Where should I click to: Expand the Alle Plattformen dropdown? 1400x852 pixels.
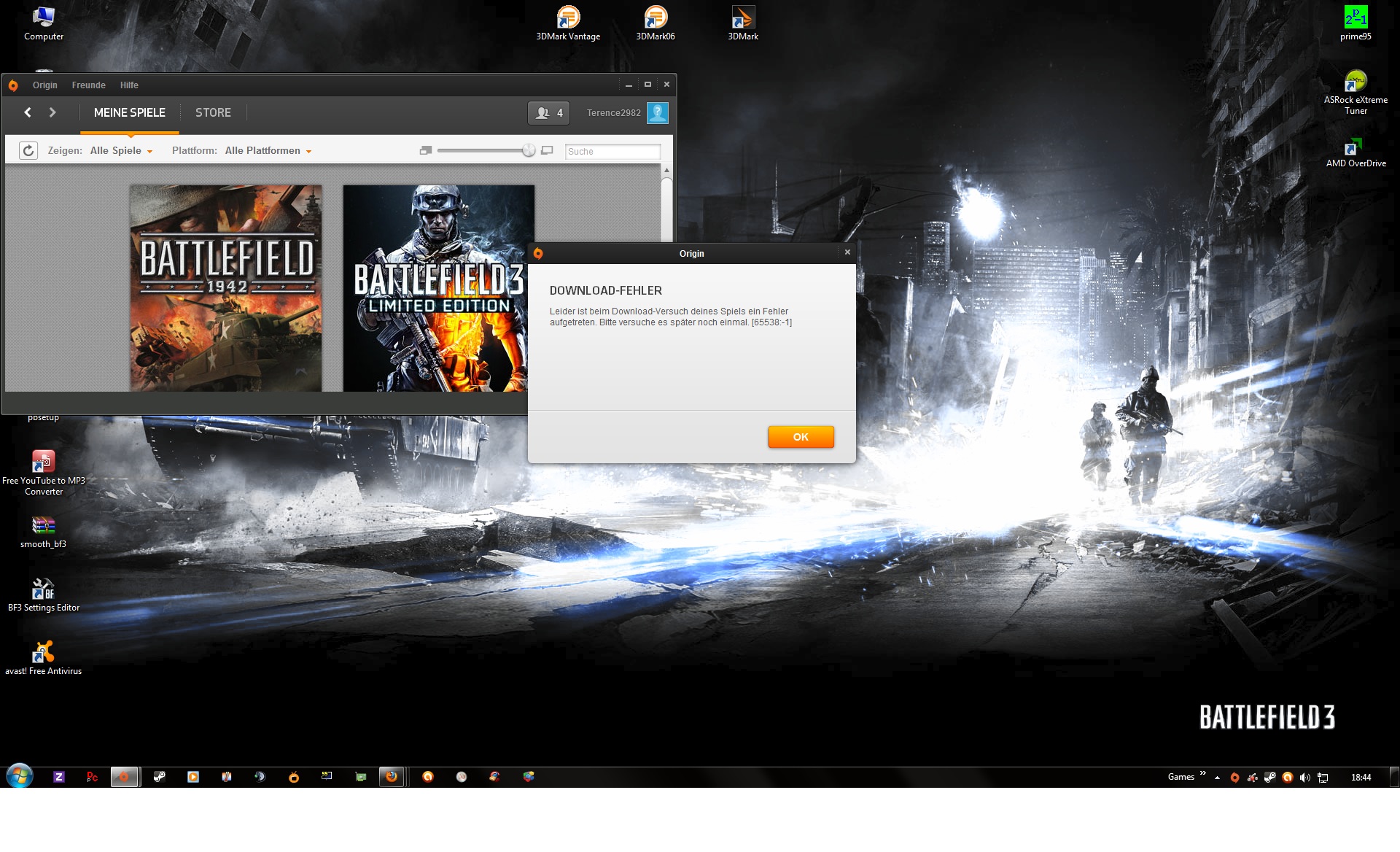[x=268, y=151]
